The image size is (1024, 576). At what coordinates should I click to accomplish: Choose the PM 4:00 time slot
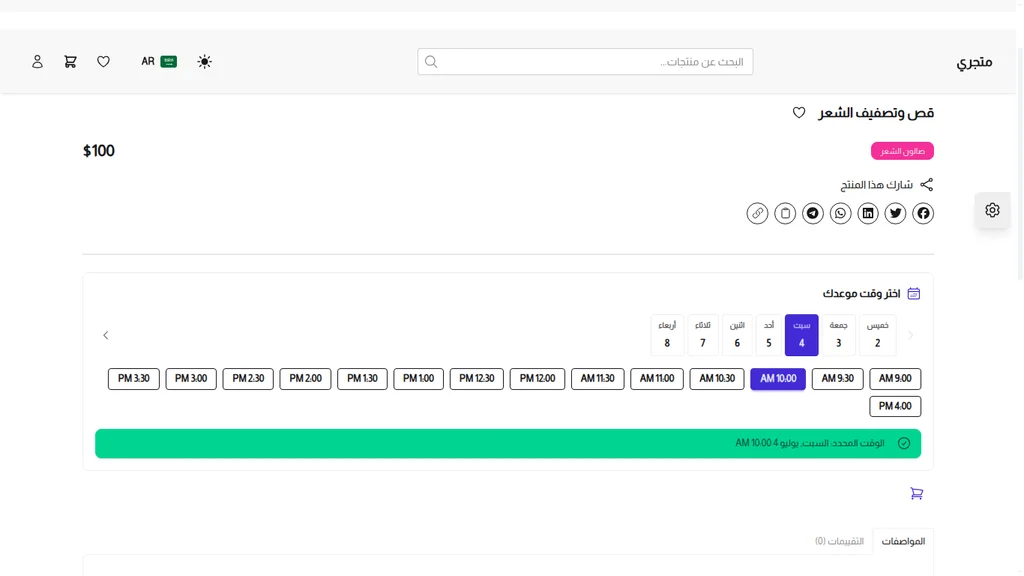[895, 406]
